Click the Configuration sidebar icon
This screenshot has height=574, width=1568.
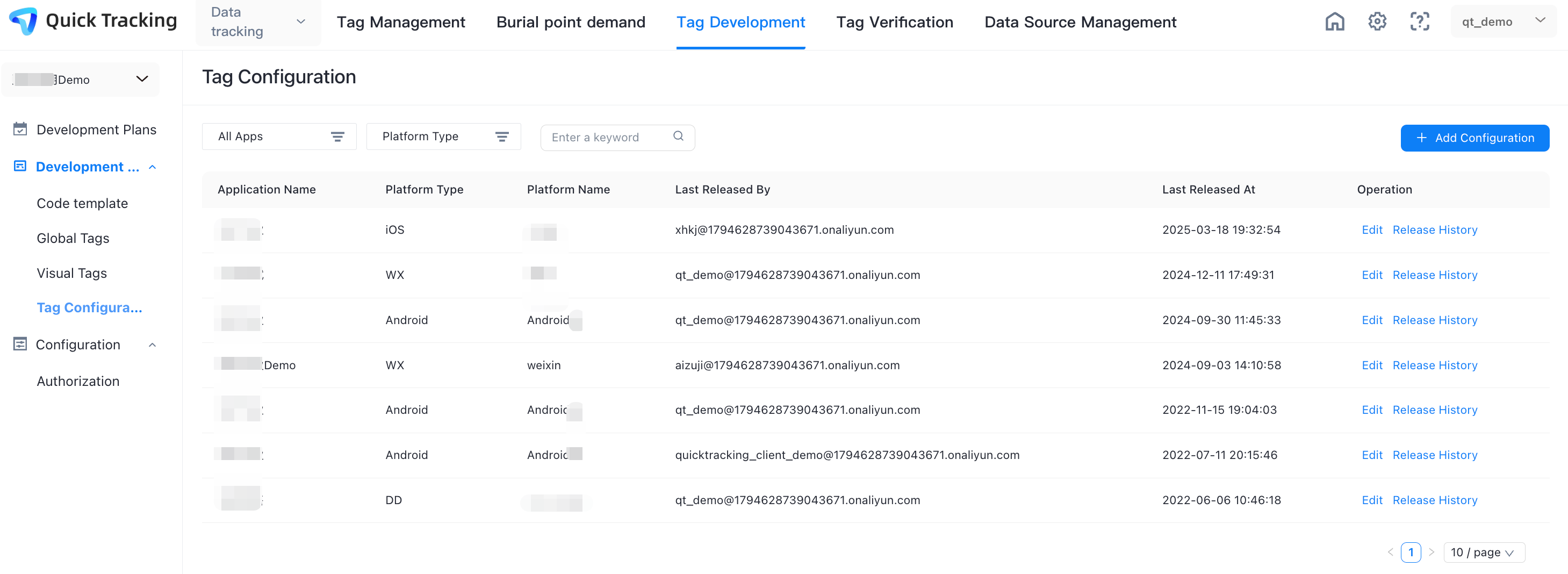click(x=20, y=344)
